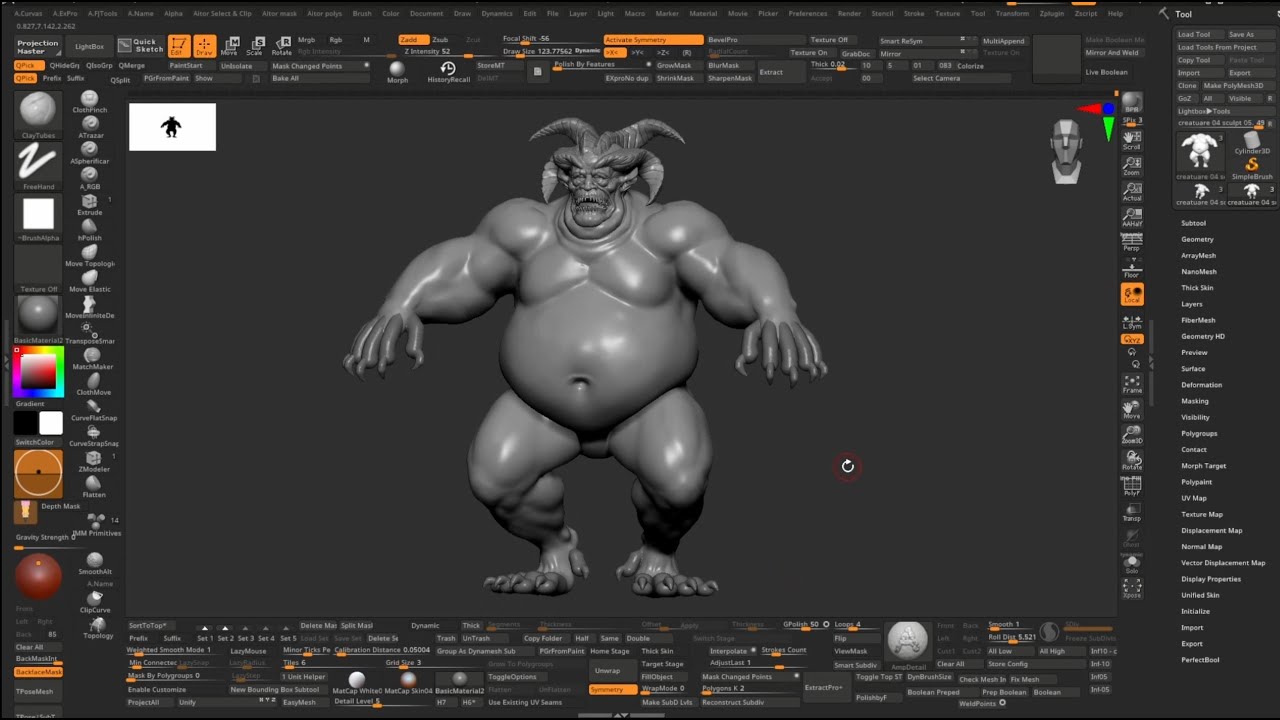Choose the FreeHand stroke icon
The image size is (1280, 720).
pos(38,162)
